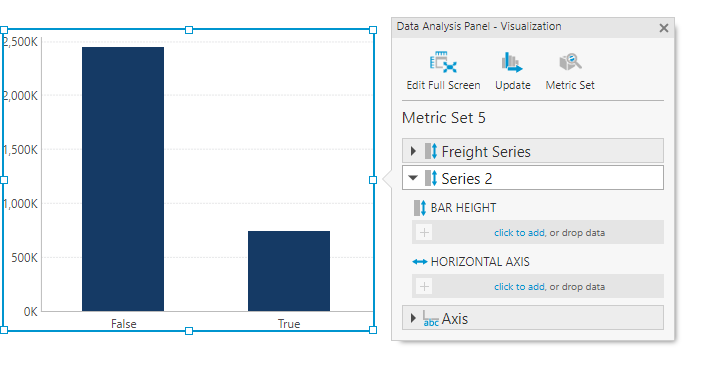Viewport: 703px width, 375px height.
Task: Select the True bar in chart
Action: (x=289, y=271)
